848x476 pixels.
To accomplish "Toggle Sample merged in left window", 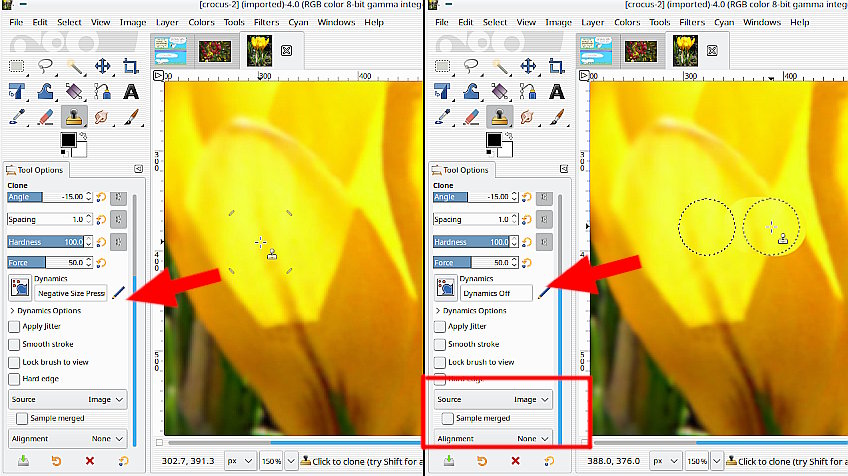I will point(22,419).
